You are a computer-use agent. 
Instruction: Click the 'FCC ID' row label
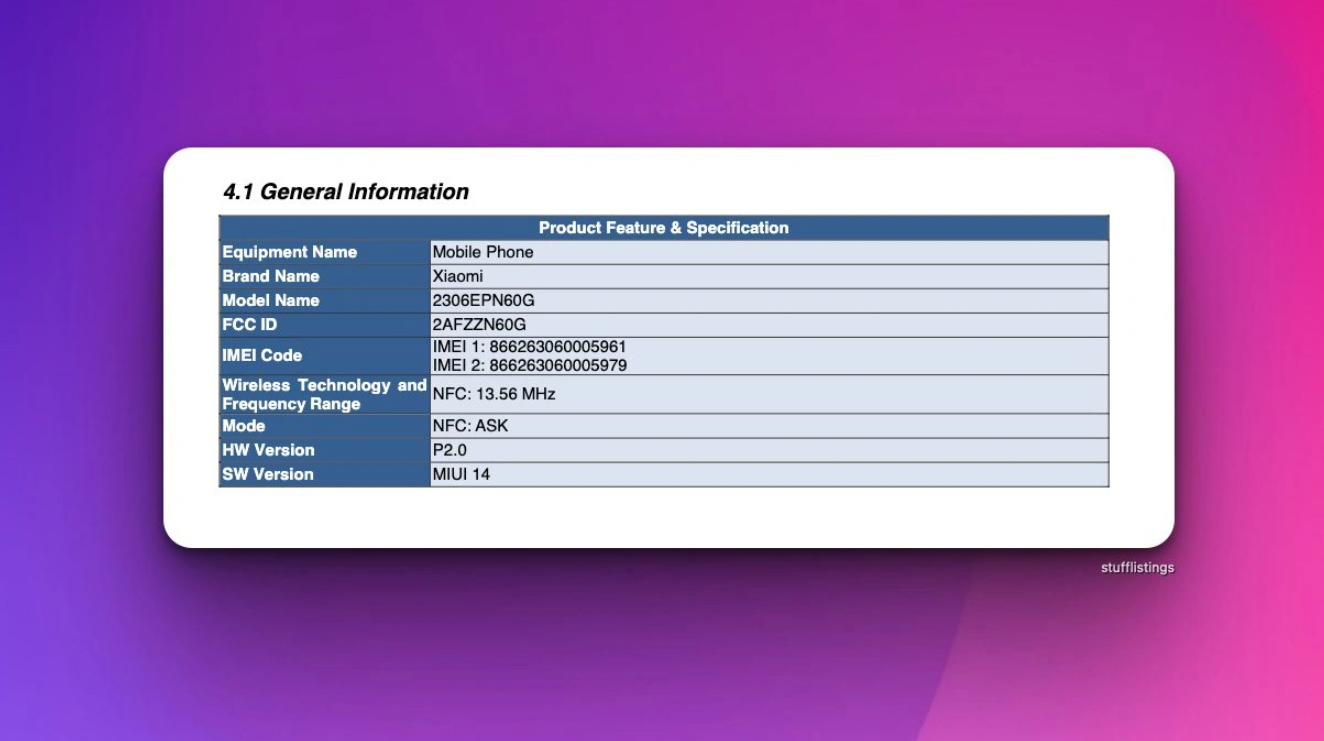tap(250, 325)
